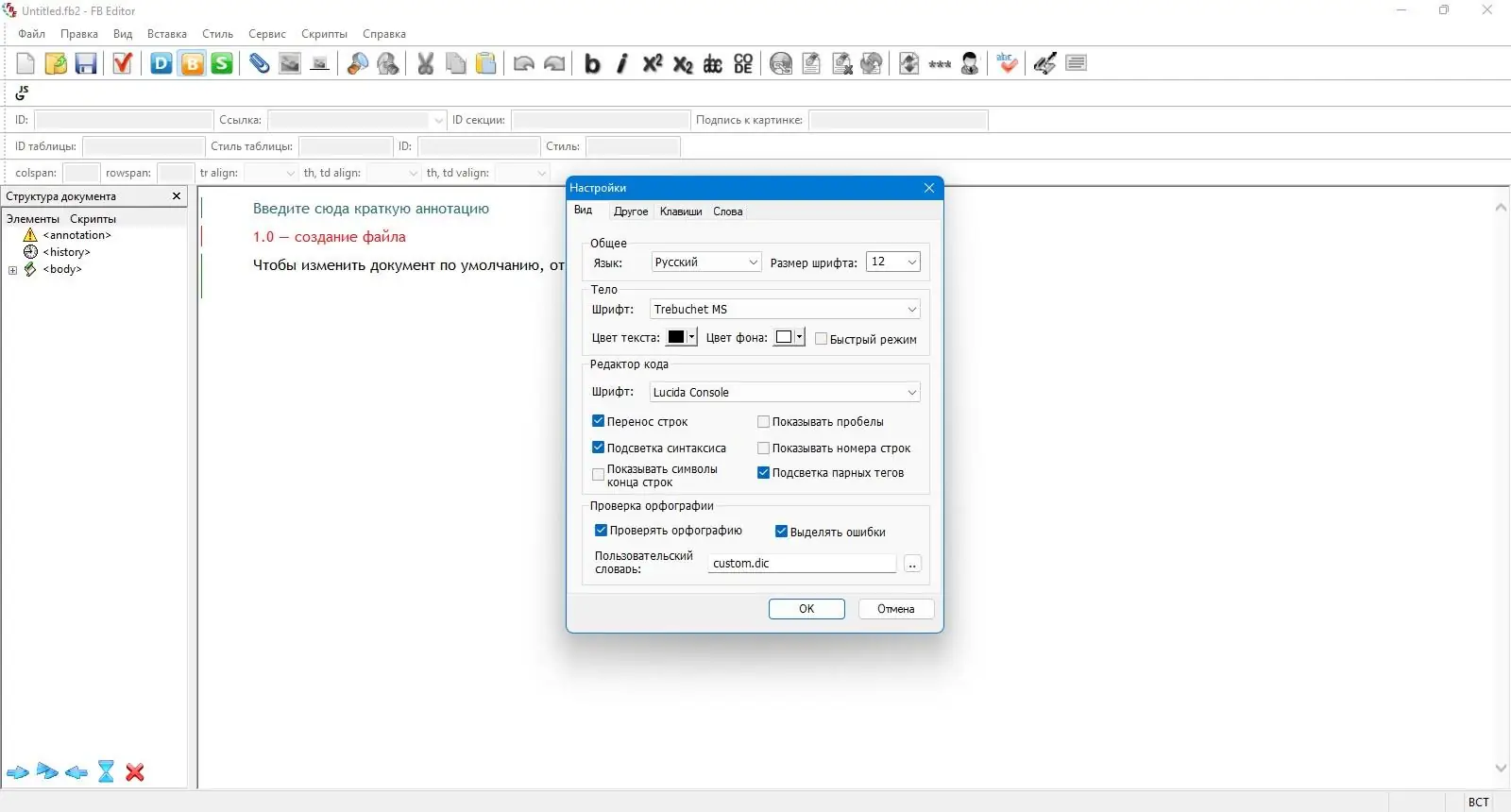The height and width of the screenshot is (812, 1511).
Task: Validate the document with the red checkmark icon
Action: (122, 63)
